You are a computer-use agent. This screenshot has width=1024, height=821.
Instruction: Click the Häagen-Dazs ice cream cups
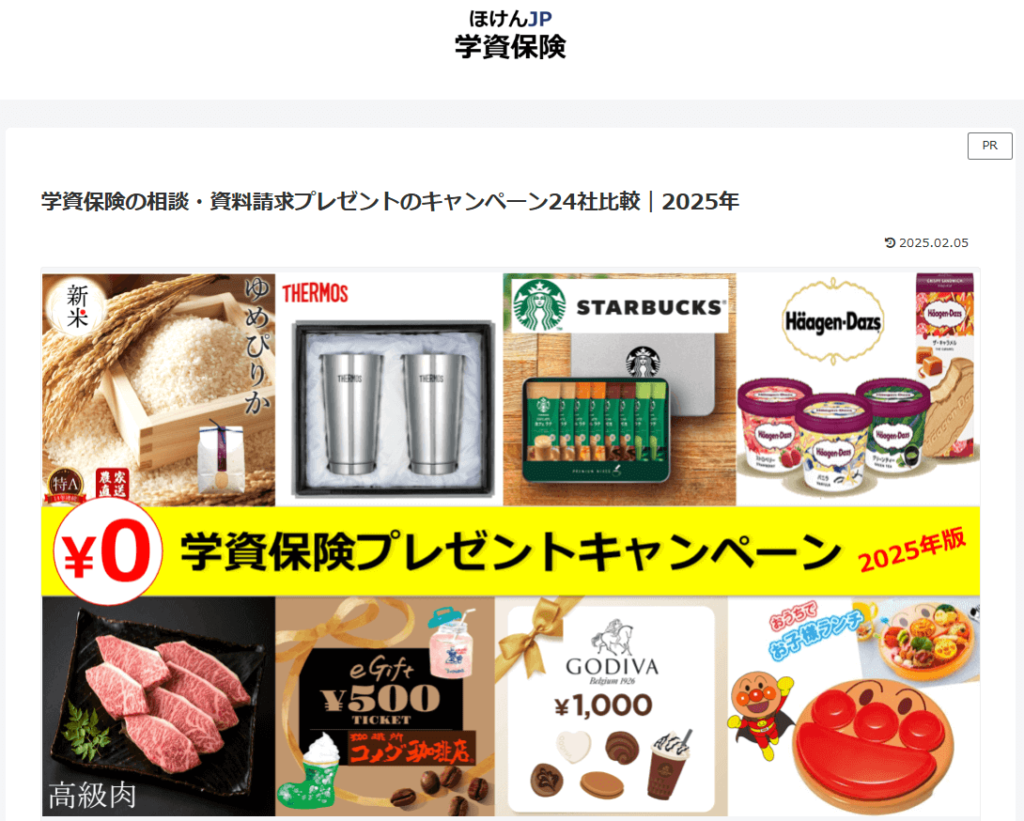point(833,432)
